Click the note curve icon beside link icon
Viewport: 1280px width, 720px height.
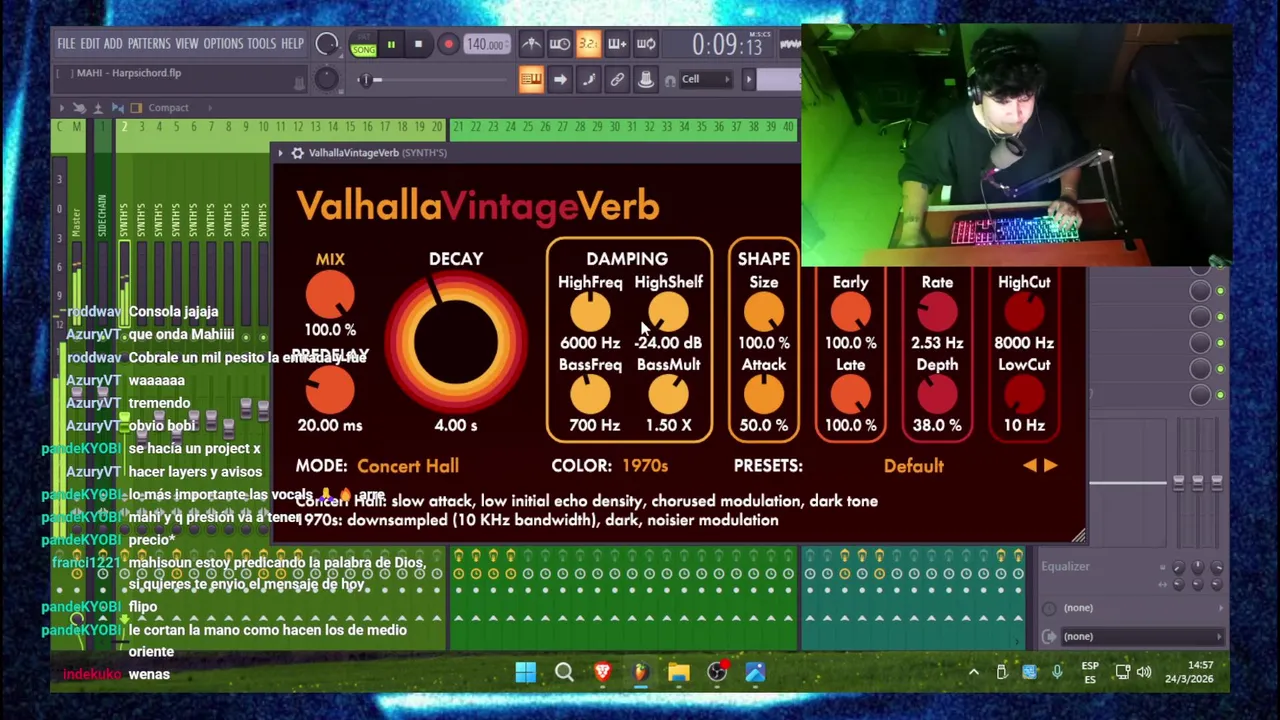pyautogui.click(x=588, y=79)
